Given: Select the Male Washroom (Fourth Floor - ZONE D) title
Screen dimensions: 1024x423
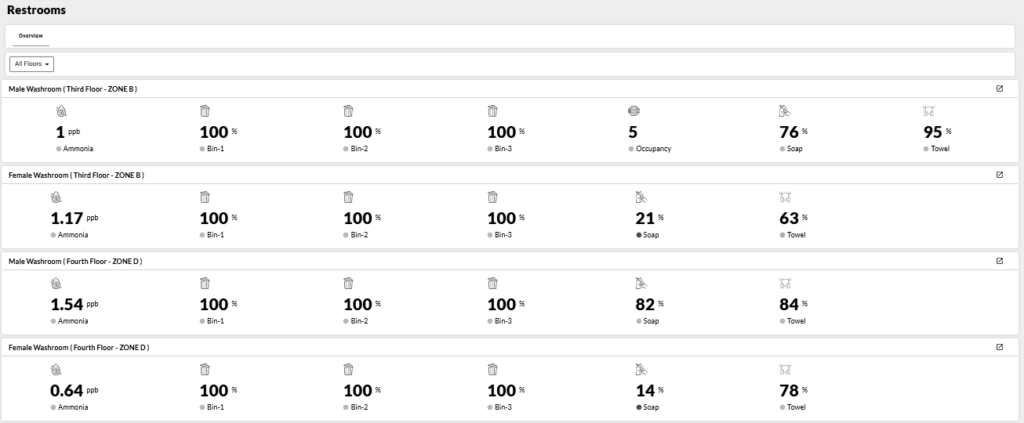Looking at the screenshot, I should coord(75,261).
